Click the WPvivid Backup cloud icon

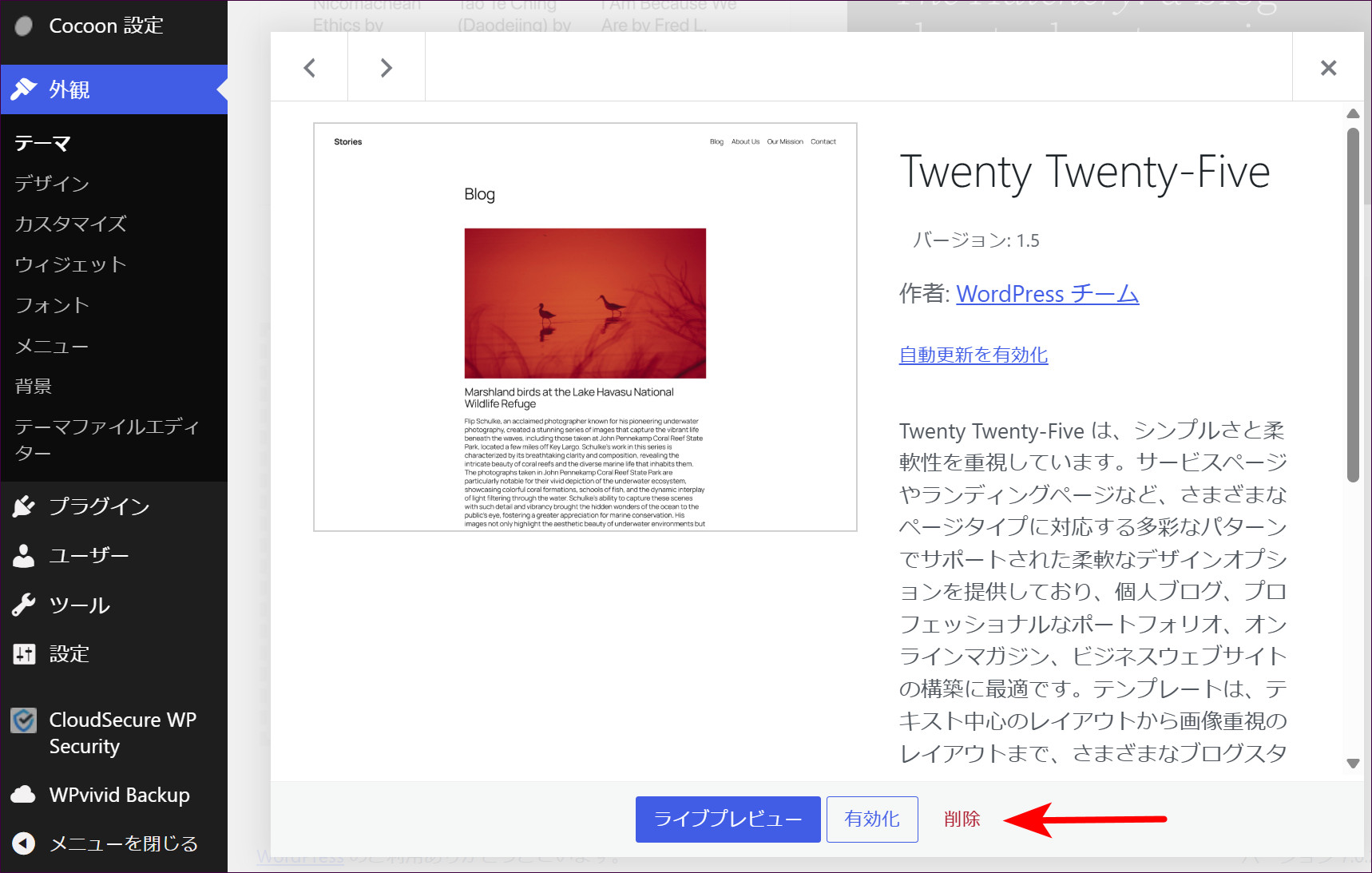(x=24, y=795)
